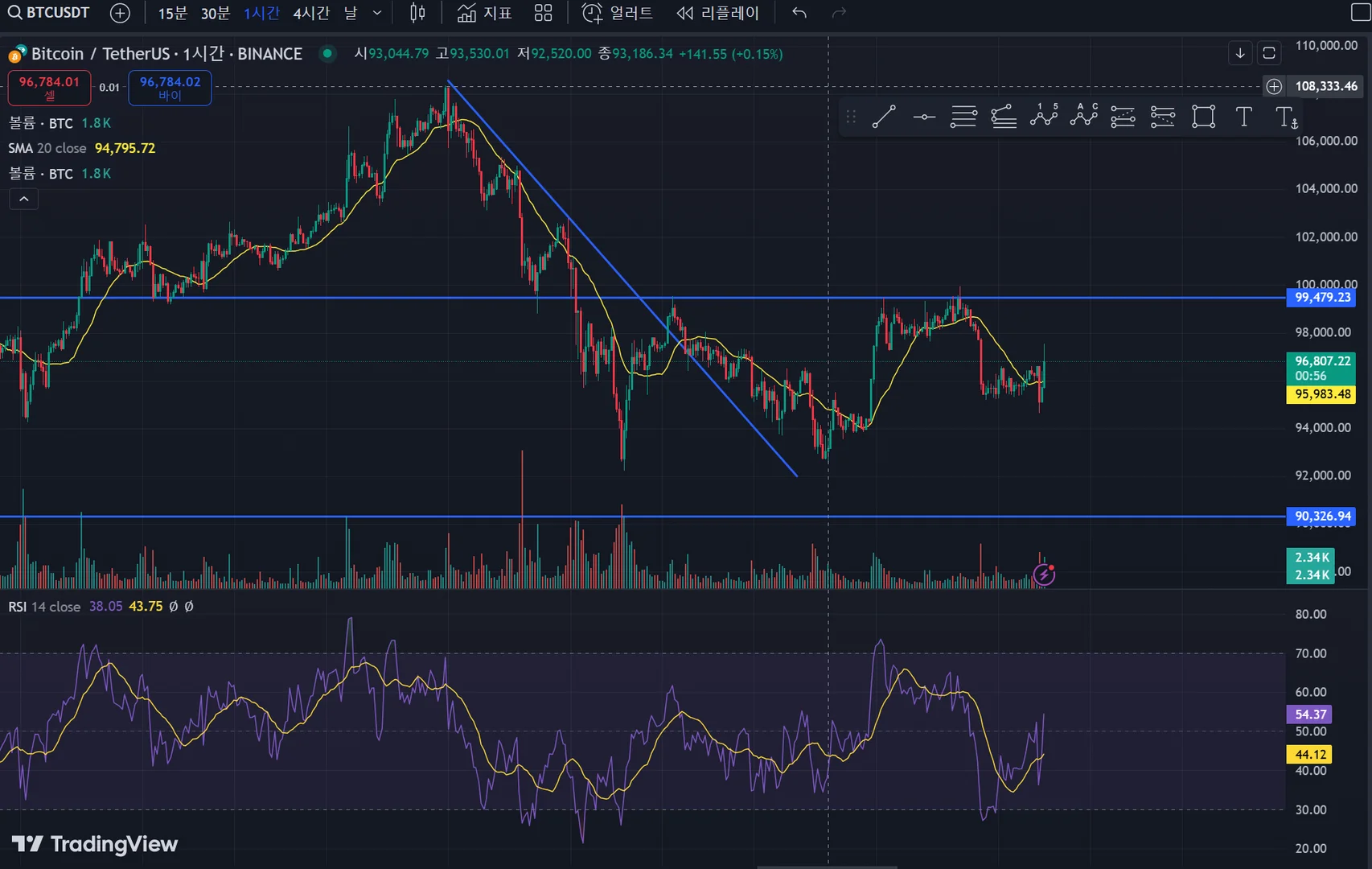This screenshot has height=869, width=1372.
Task: Open the 지표 indicators menu
Action: [484, 13]
